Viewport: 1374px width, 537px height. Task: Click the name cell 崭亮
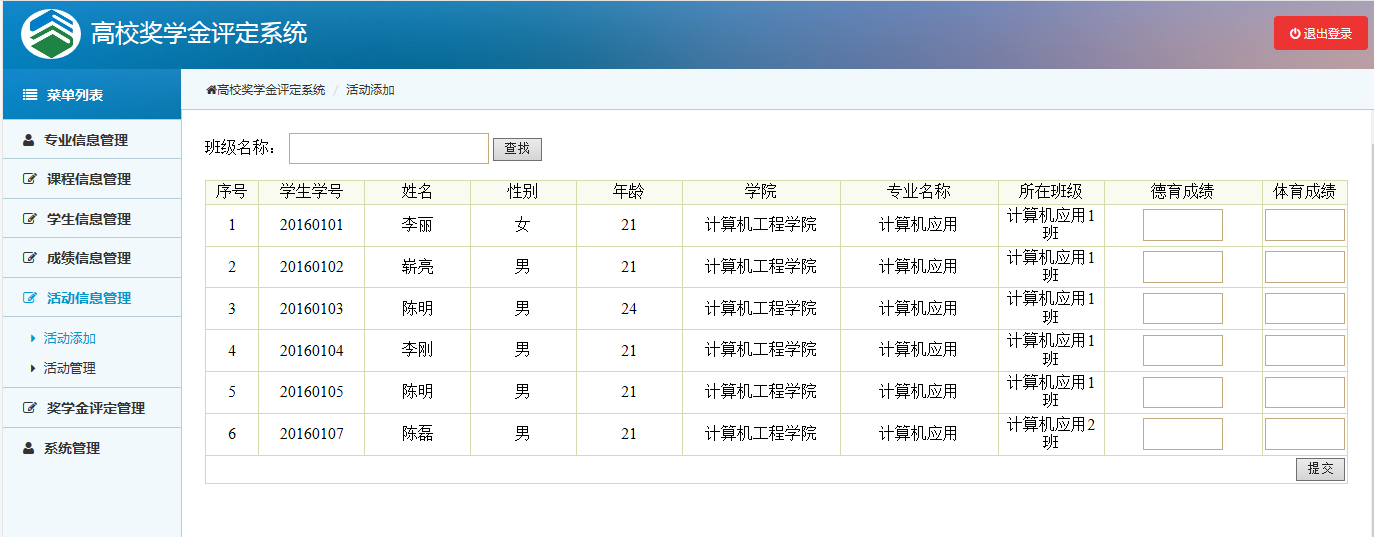[417, 267]
